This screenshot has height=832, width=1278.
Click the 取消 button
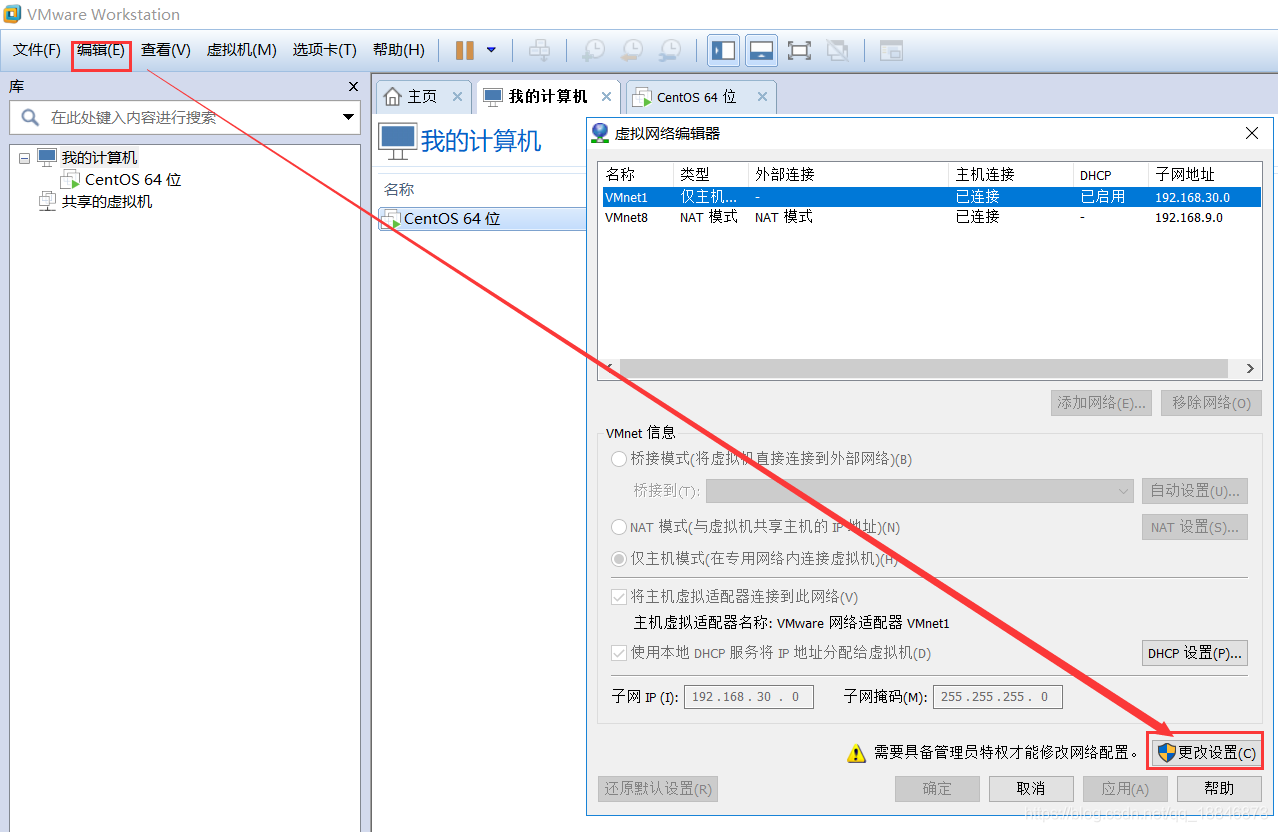pos(1031,789)
